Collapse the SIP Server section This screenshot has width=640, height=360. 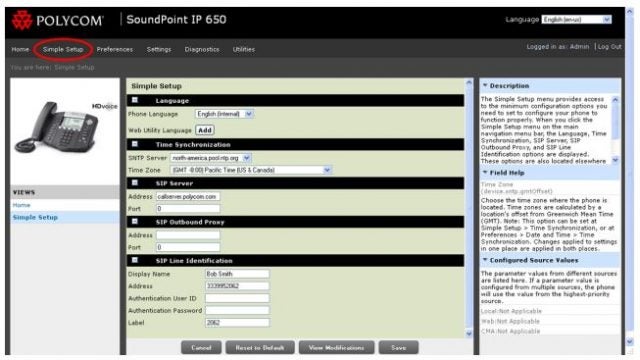(x=135, y=183)
